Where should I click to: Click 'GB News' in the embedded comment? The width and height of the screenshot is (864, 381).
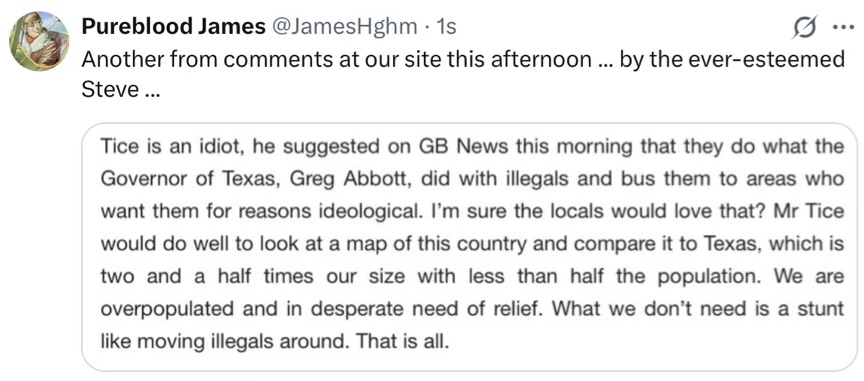[452, 147]
